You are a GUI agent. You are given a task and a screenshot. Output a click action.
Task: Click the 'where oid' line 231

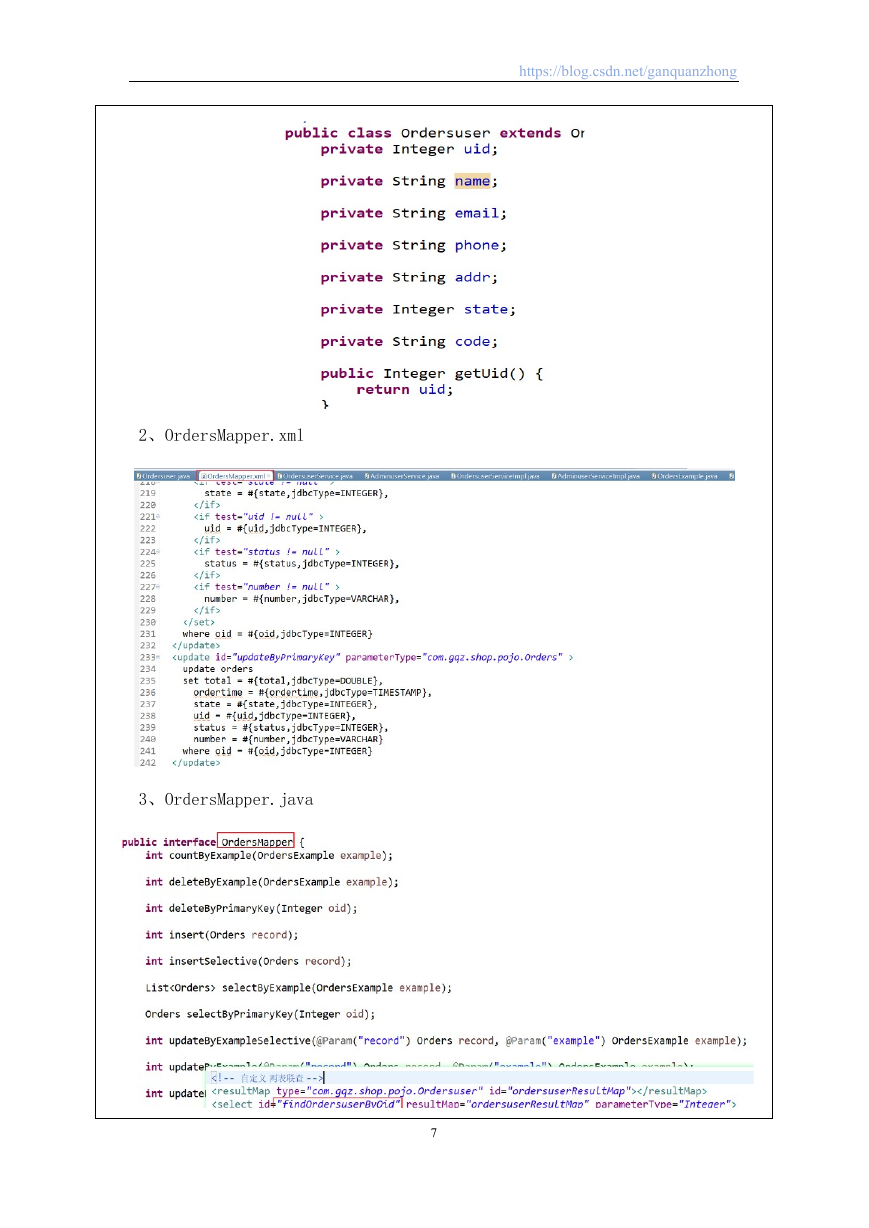click(277, 634)
